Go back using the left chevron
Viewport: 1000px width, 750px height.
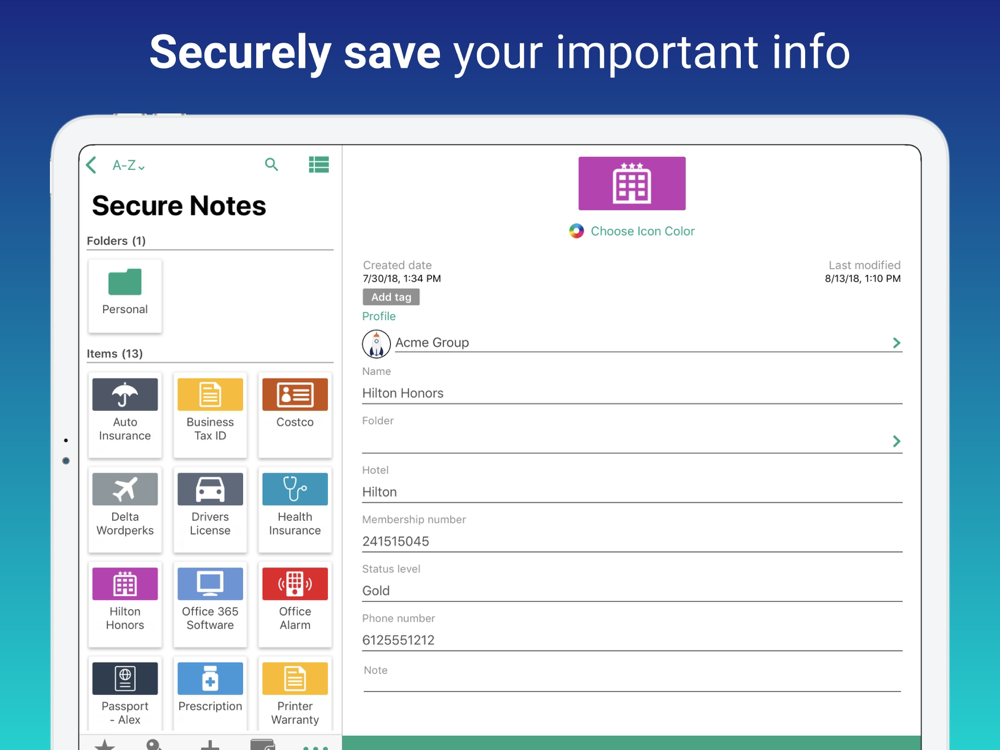91,165
